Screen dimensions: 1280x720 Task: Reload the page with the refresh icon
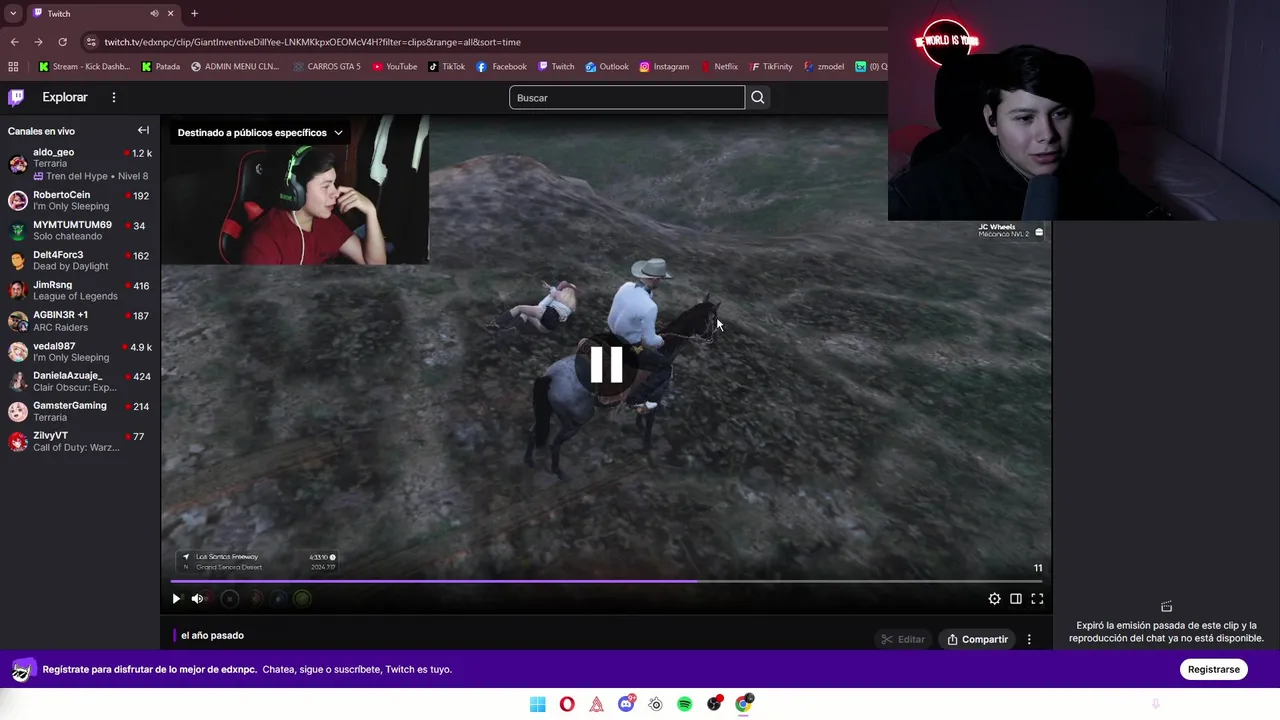(x=62, y=42)
